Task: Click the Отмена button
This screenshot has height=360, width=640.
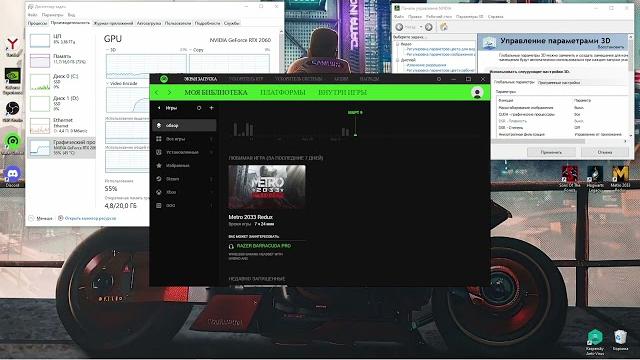Action: click(605, 152)
